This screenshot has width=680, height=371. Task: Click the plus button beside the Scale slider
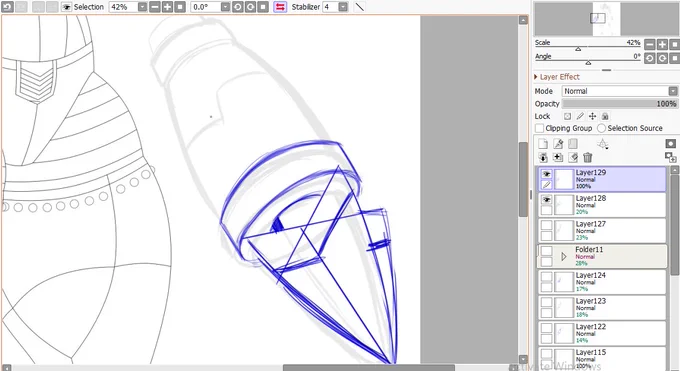662,44
